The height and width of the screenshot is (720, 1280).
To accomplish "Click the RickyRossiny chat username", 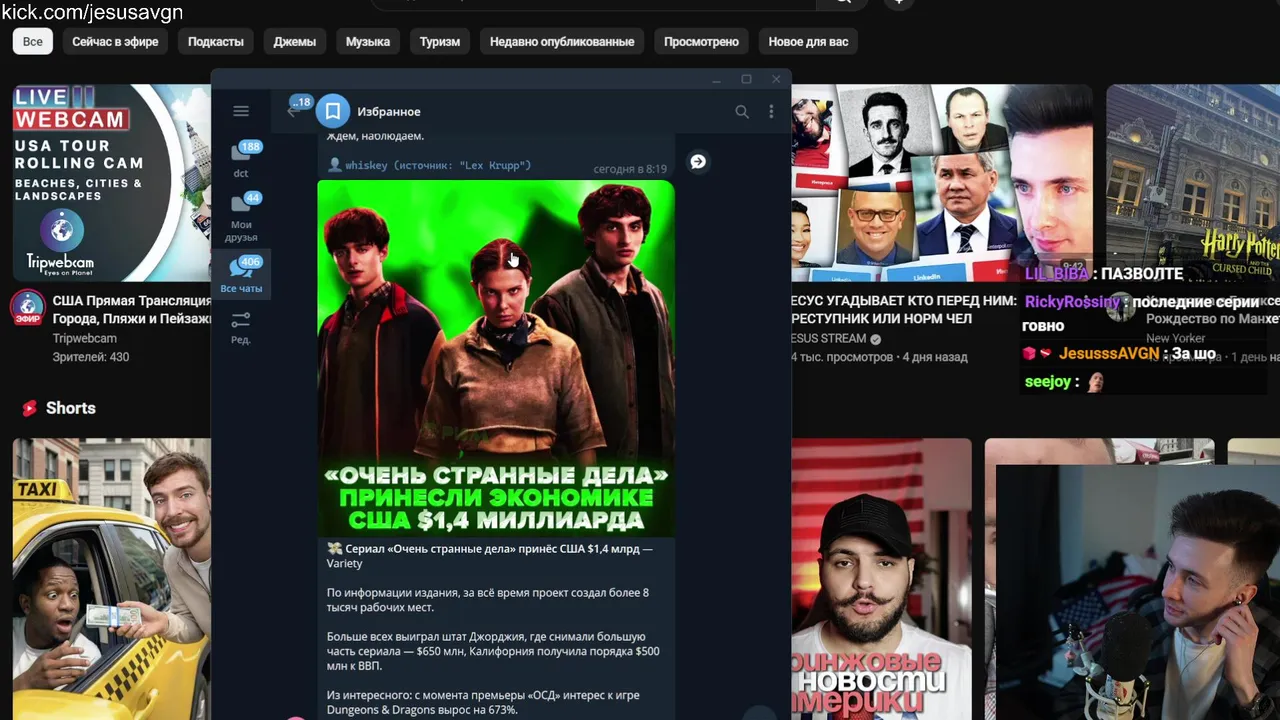I will 1072,302.
